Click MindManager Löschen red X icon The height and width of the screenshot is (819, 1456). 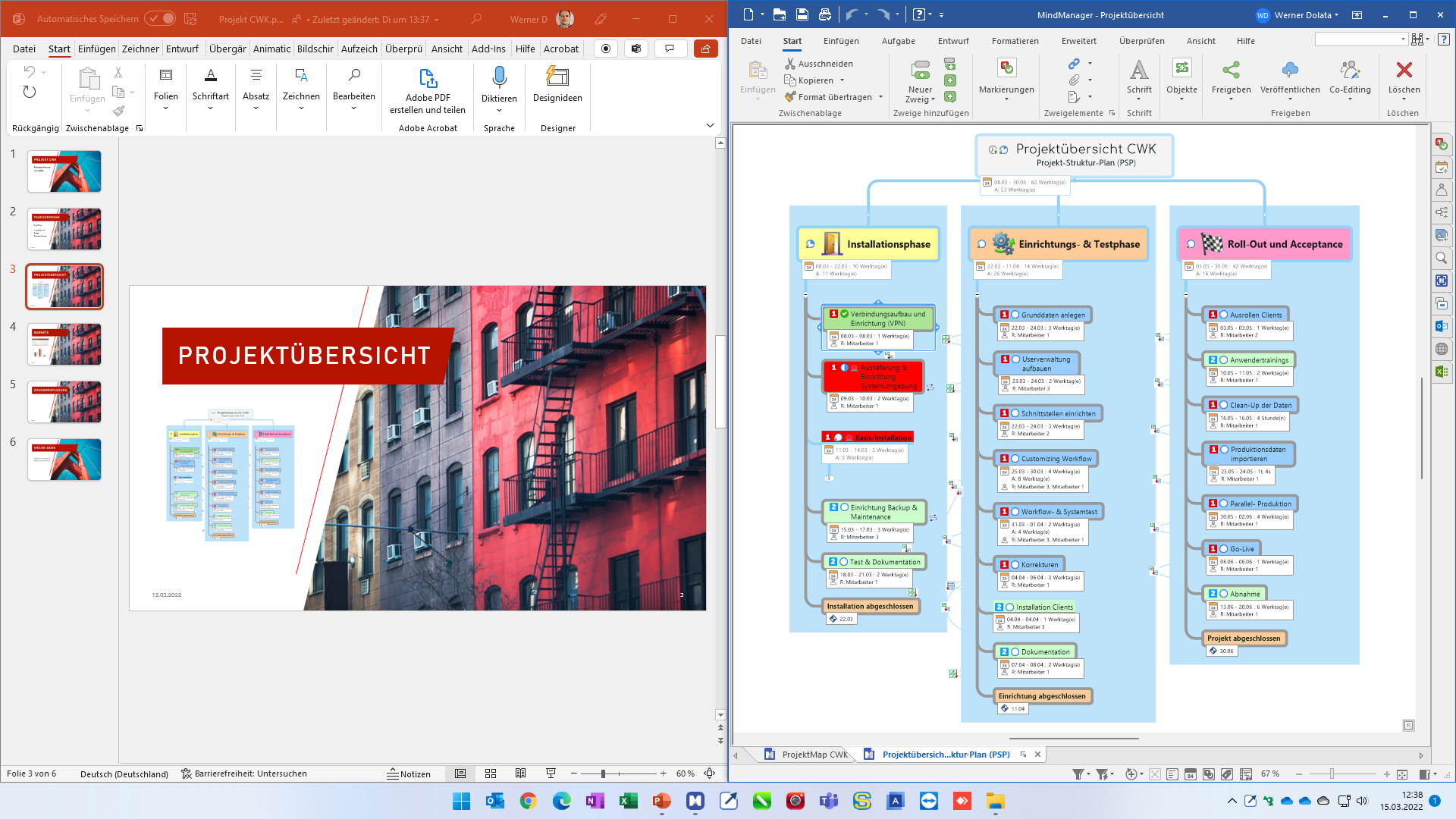click(x=1404, y=70)
